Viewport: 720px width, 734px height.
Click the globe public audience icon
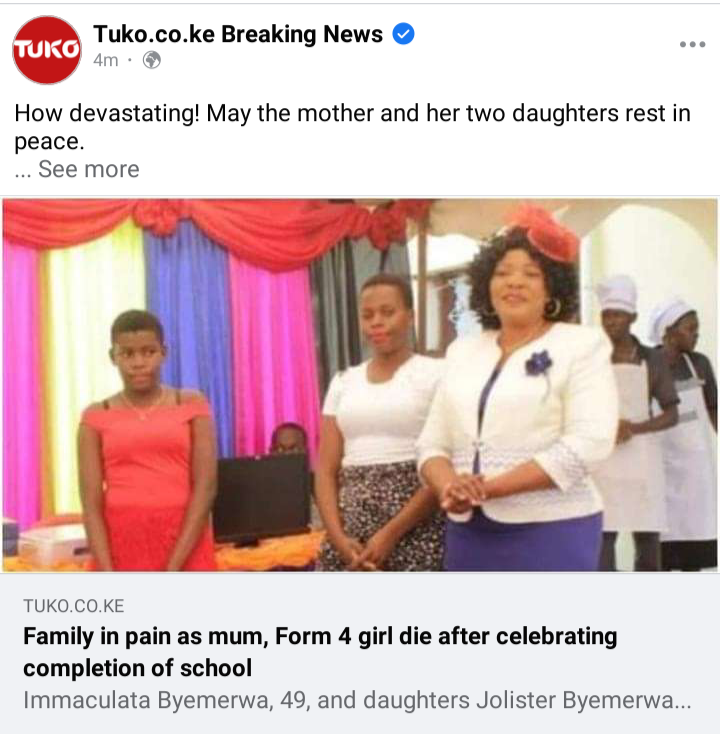tap(152, 60)
